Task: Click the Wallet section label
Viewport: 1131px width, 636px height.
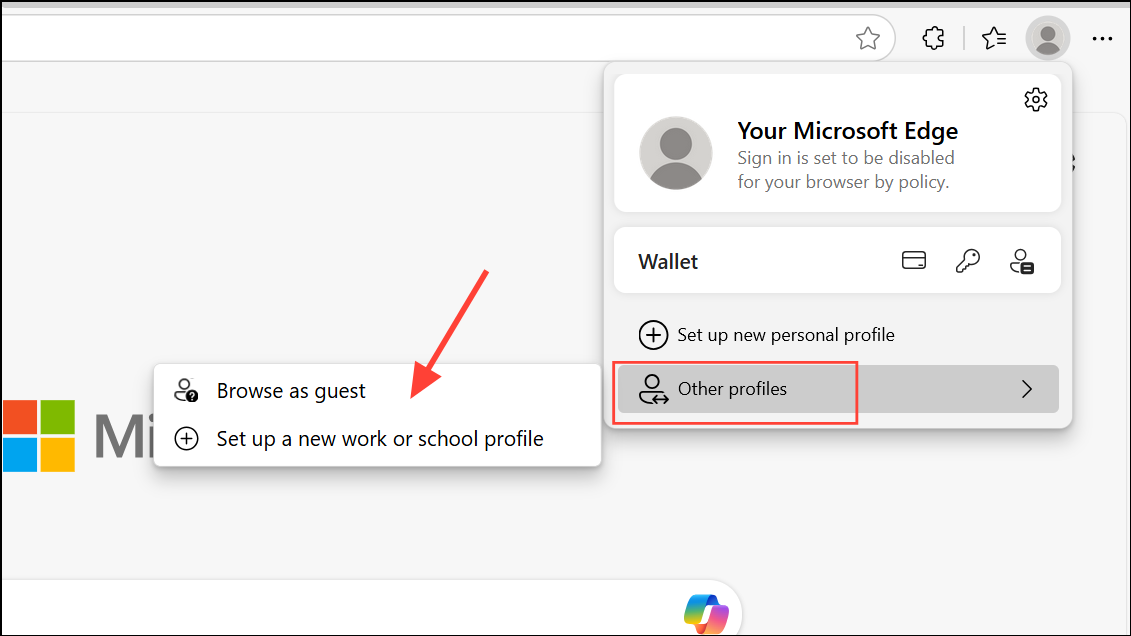Action: pos(667,260)
